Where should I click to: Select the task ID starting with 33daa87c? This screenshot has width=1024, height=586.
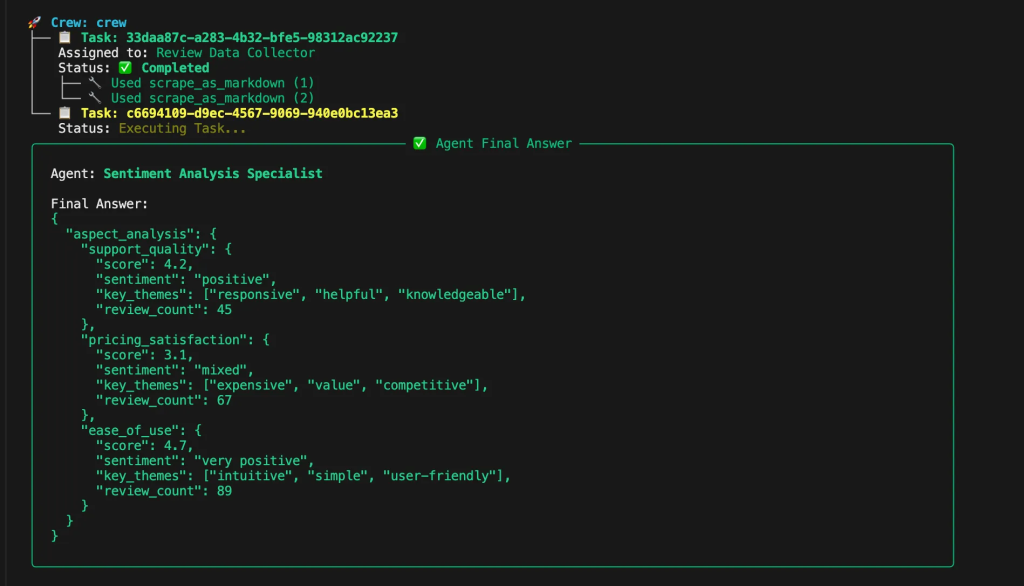pos(261,37)
